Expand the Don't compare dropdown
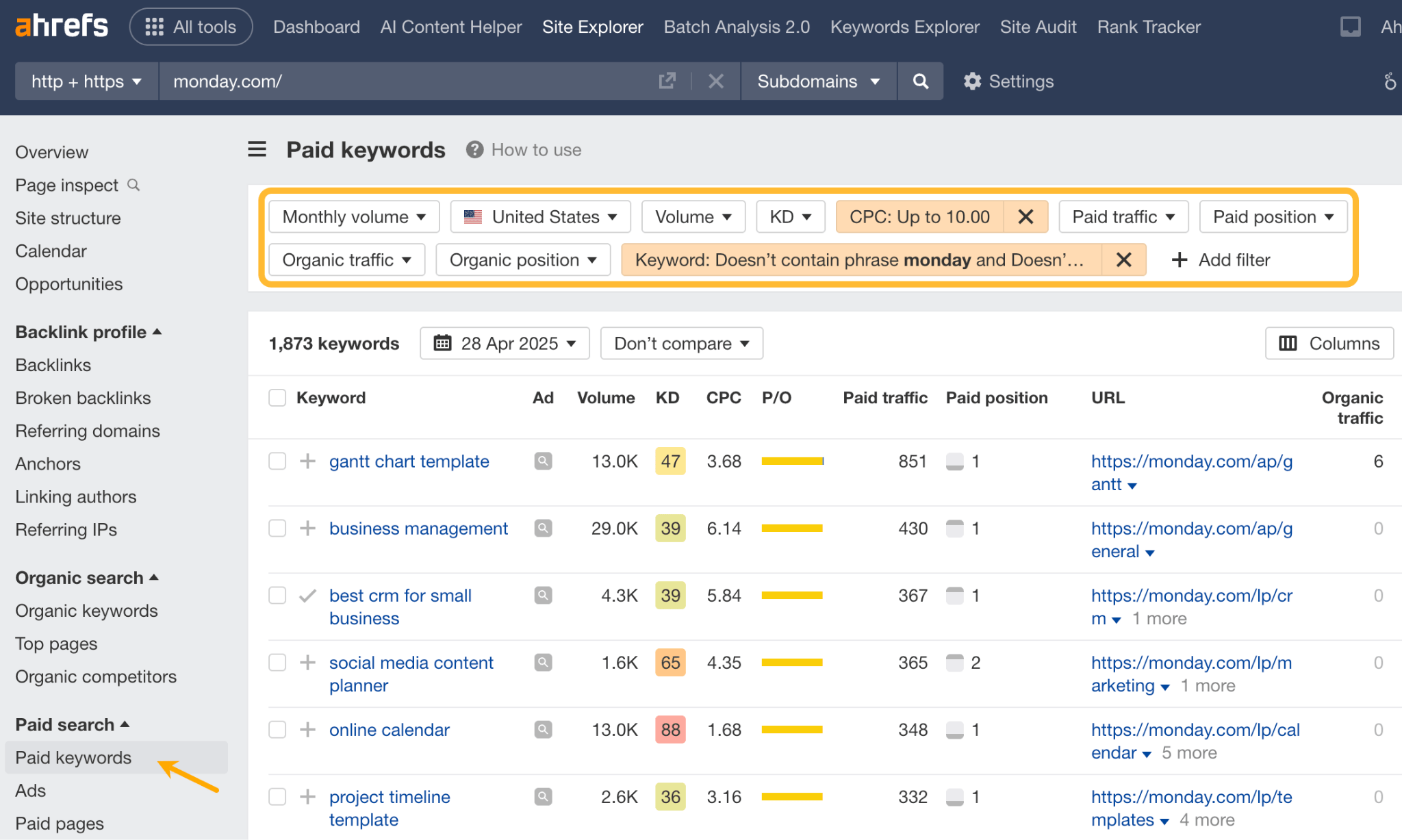Screen dimensions: 1402x840 [681, 343]
